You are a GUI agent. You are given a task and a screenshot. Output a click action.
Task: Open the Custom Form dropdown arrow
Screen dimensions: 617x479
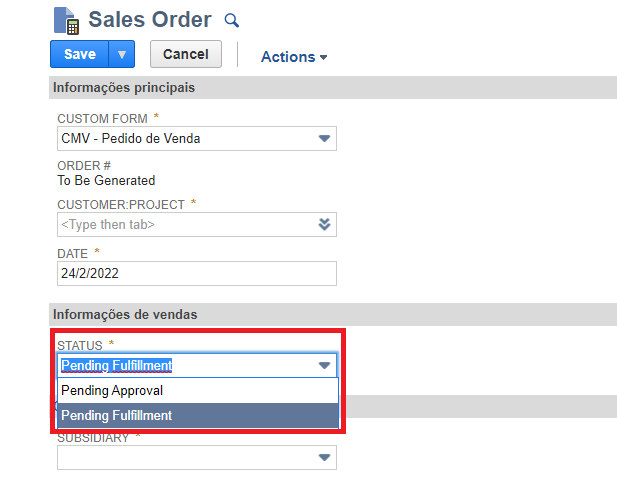tap(324, 139)
